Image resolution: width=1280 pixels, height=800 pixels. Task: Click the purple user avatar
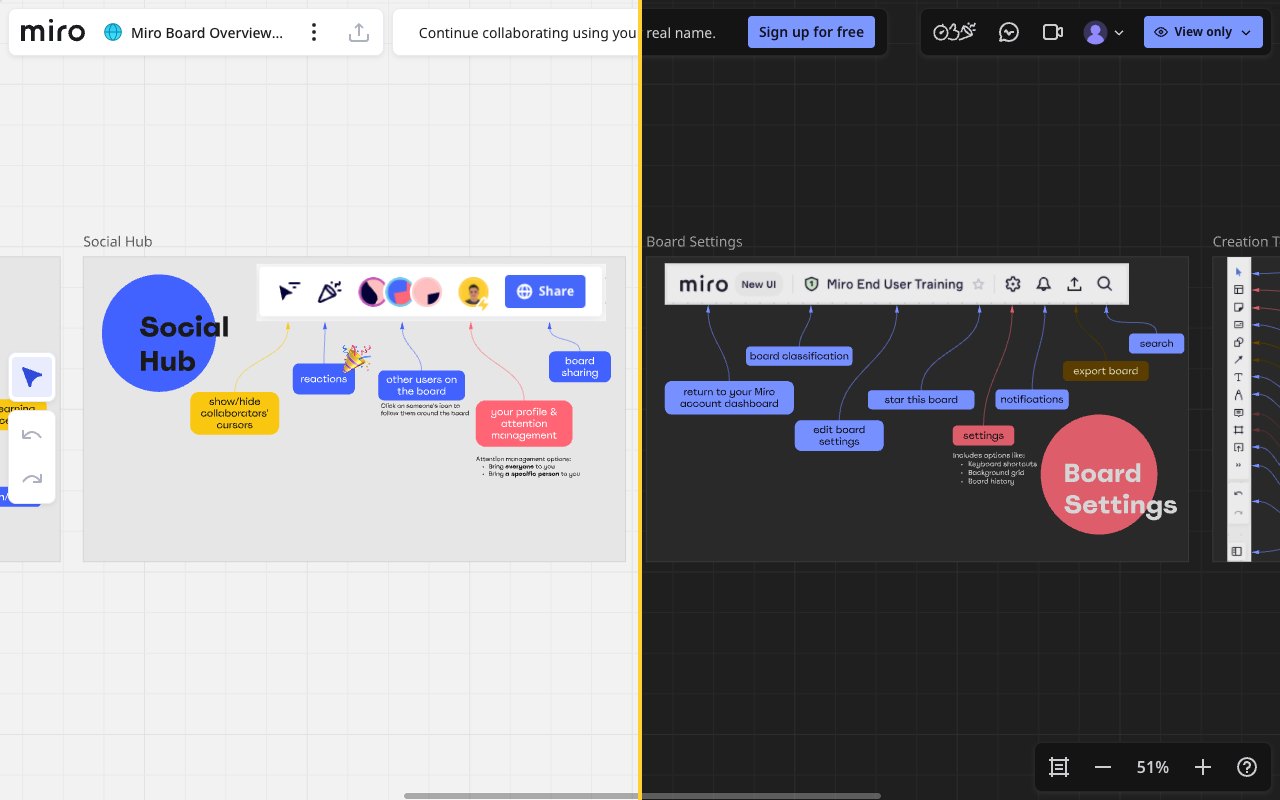[1095, 33]
